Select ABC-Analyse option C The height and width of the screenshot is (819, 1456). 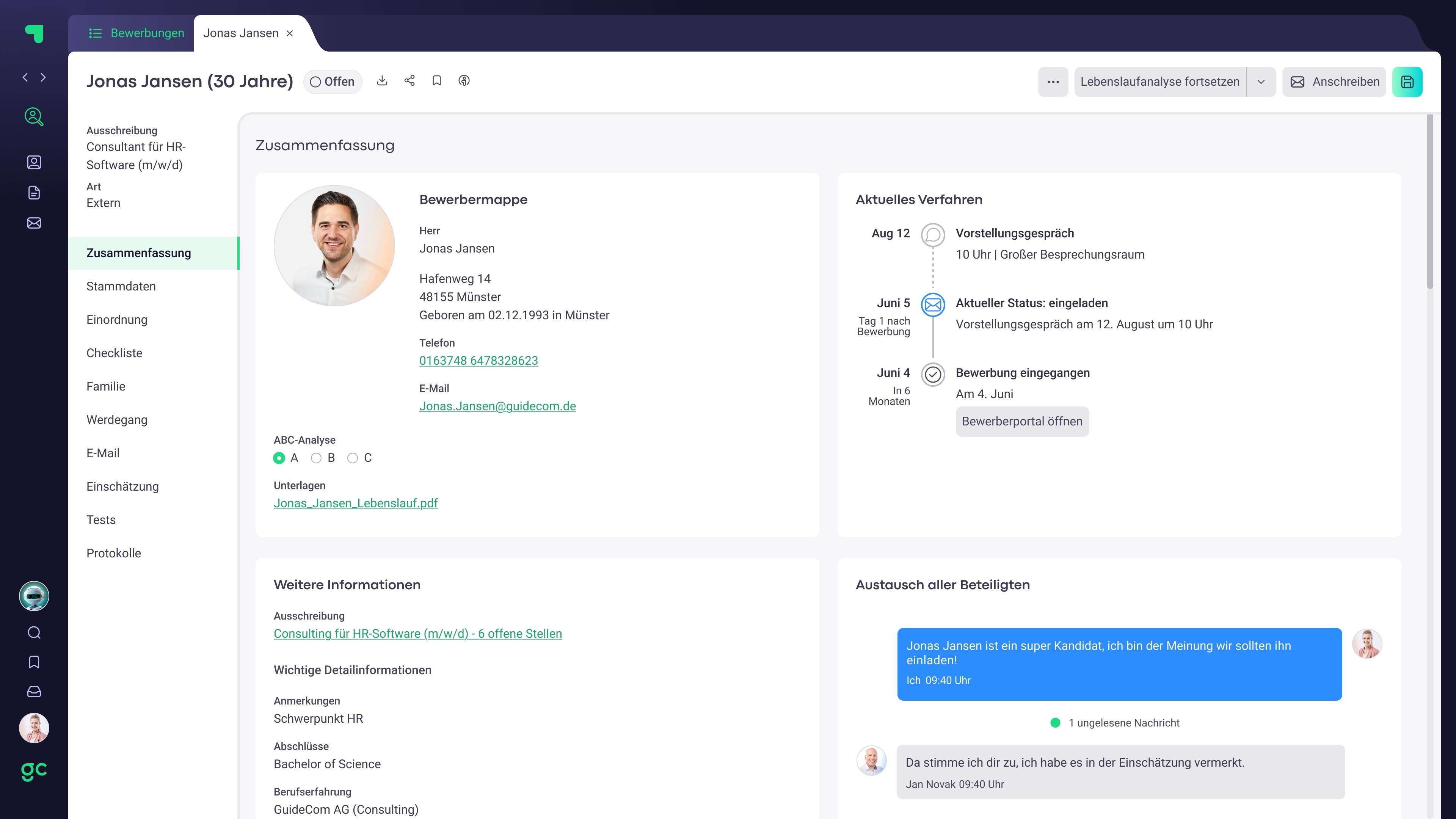[x=353, y=458]
